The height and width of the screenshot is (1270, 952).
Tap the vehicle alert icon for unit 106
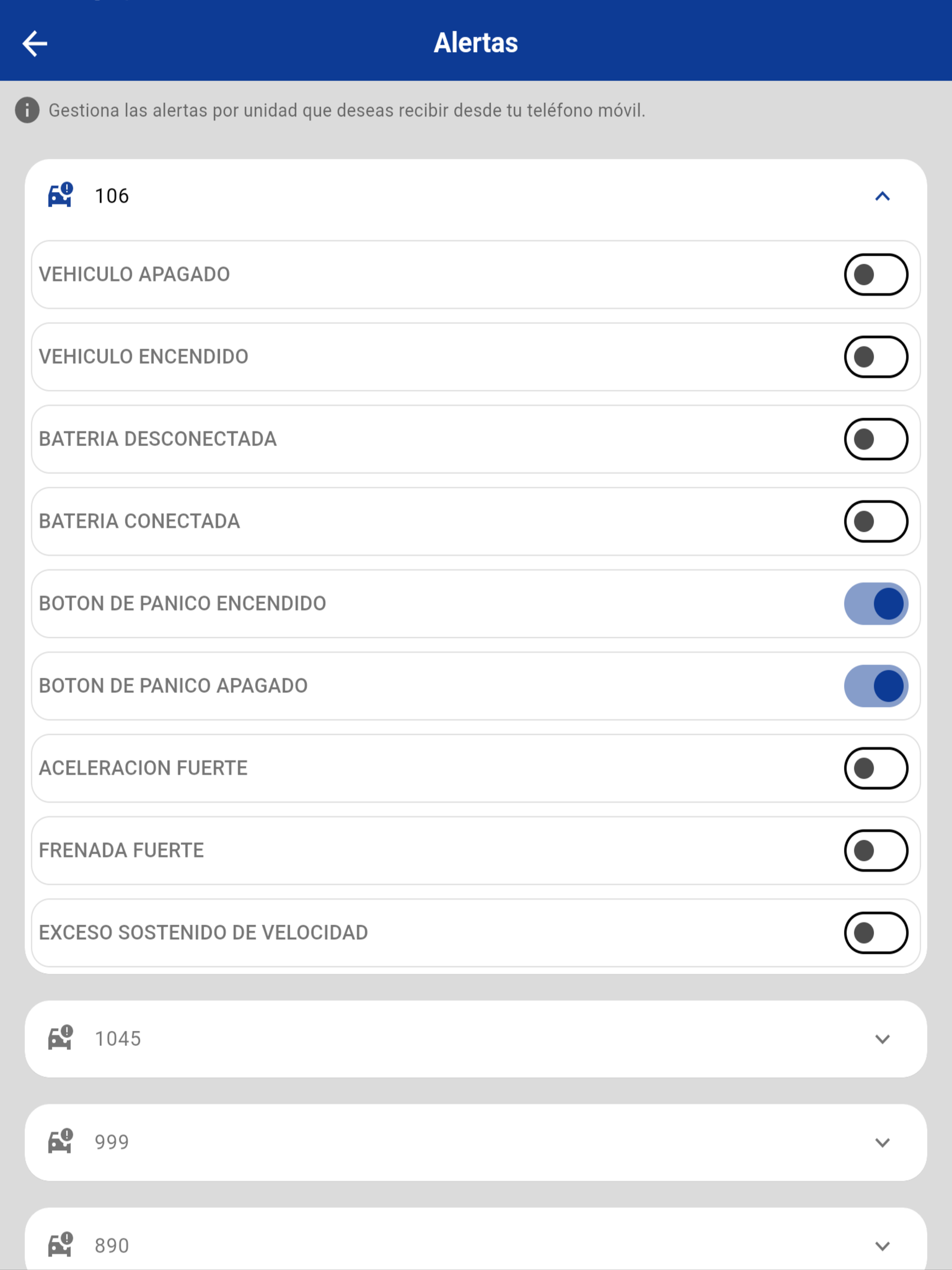pos(60,195)
